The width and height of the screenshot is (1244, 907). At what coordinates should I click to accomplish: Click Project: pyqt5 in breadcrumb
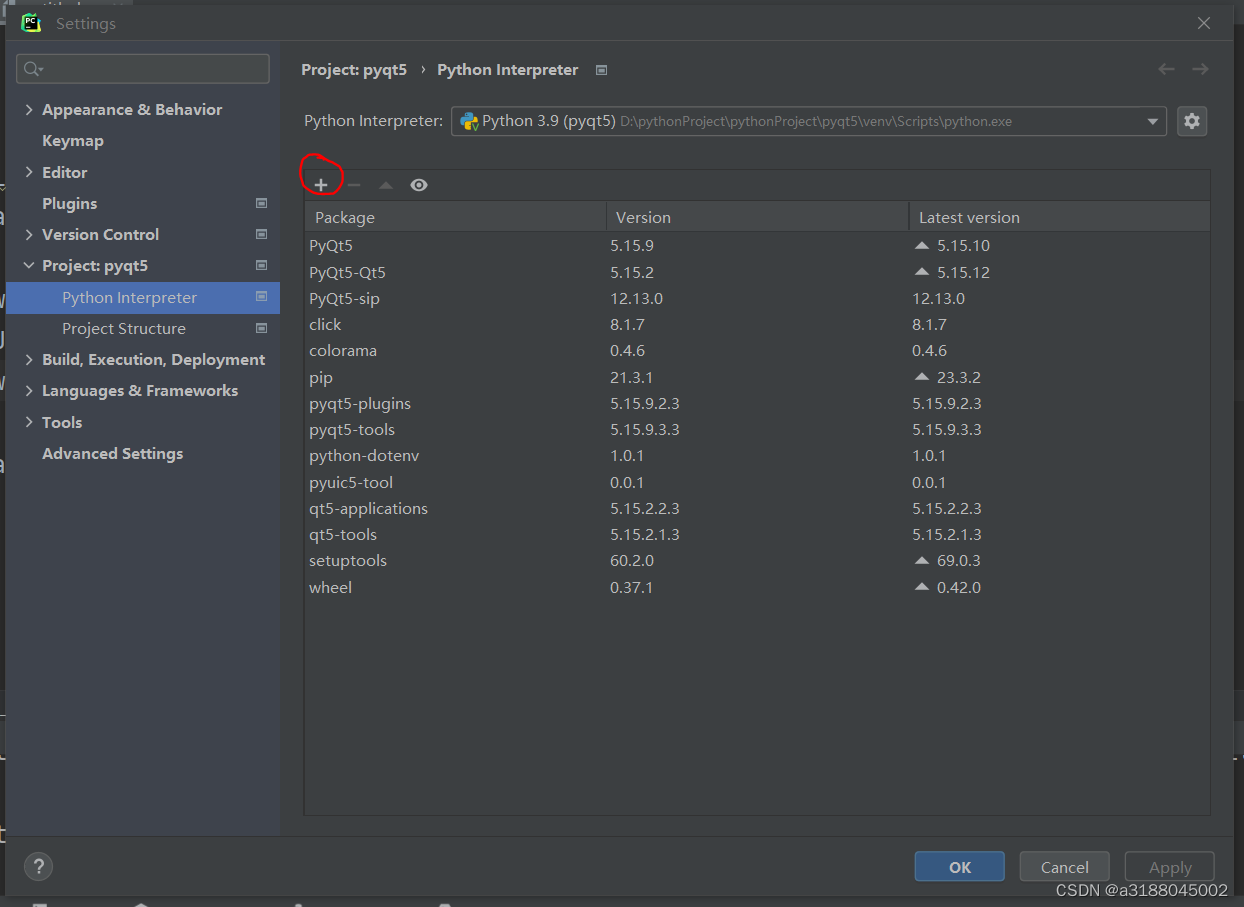click(354, 70)
